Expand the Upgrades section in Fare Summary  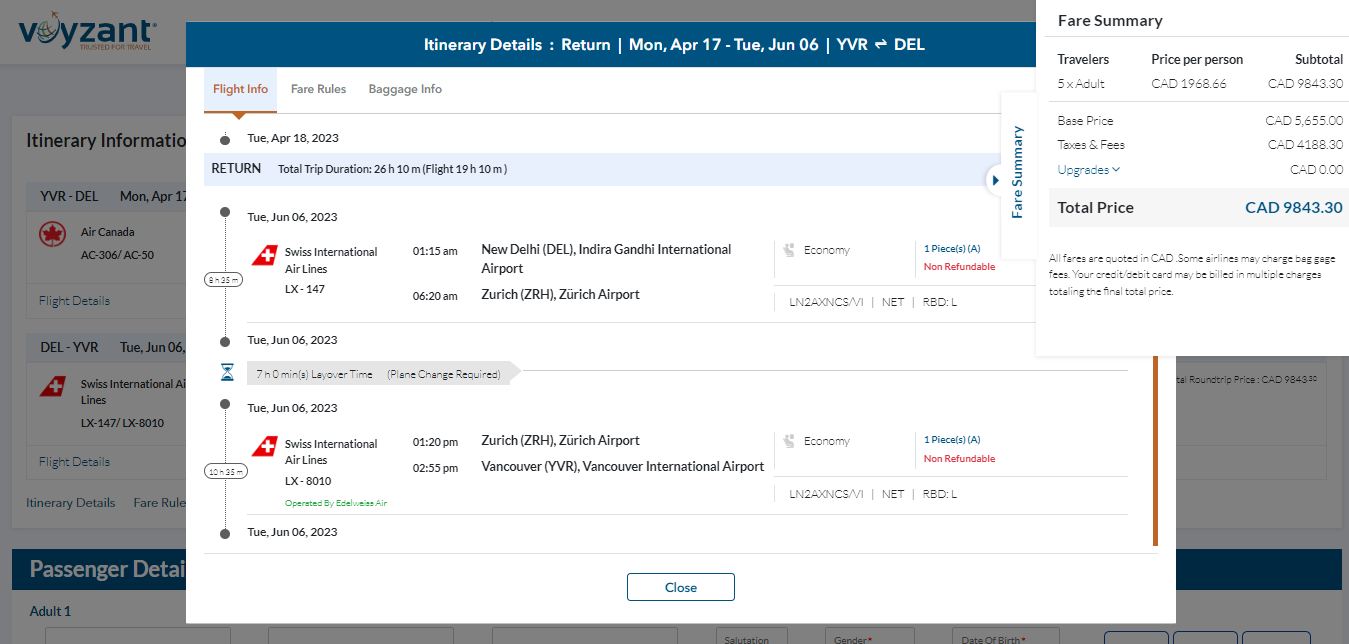pos(1088,170)
